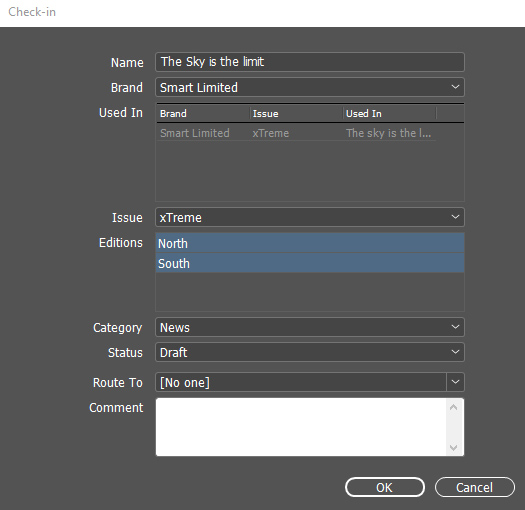
Task: Open the Category dropdown showing News
Action: pyautogui.click(x=310, y=327)
